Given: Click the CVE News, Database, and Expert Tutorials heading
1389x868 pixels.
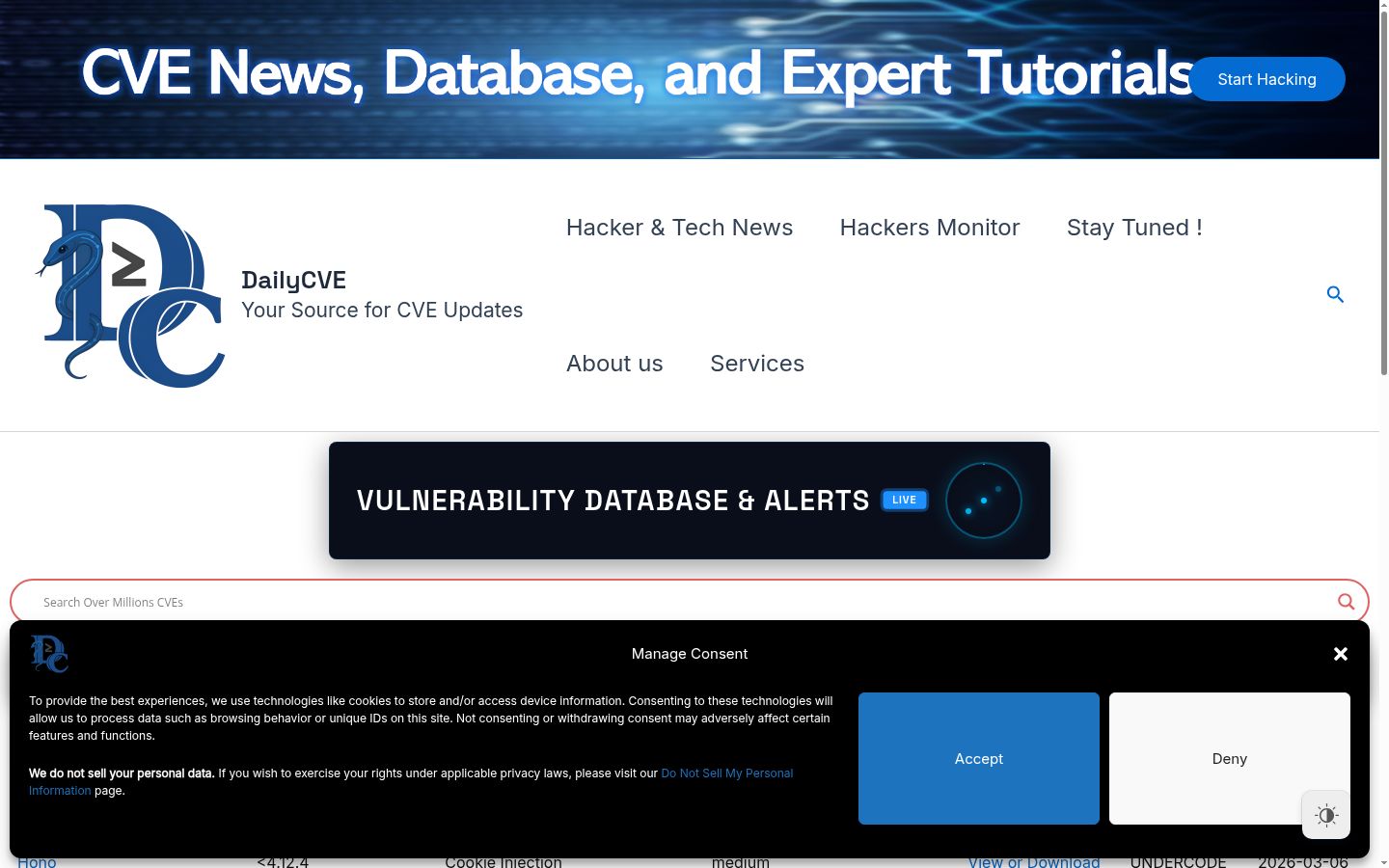Looking at the screenshot, I should [x=639, y=73].
